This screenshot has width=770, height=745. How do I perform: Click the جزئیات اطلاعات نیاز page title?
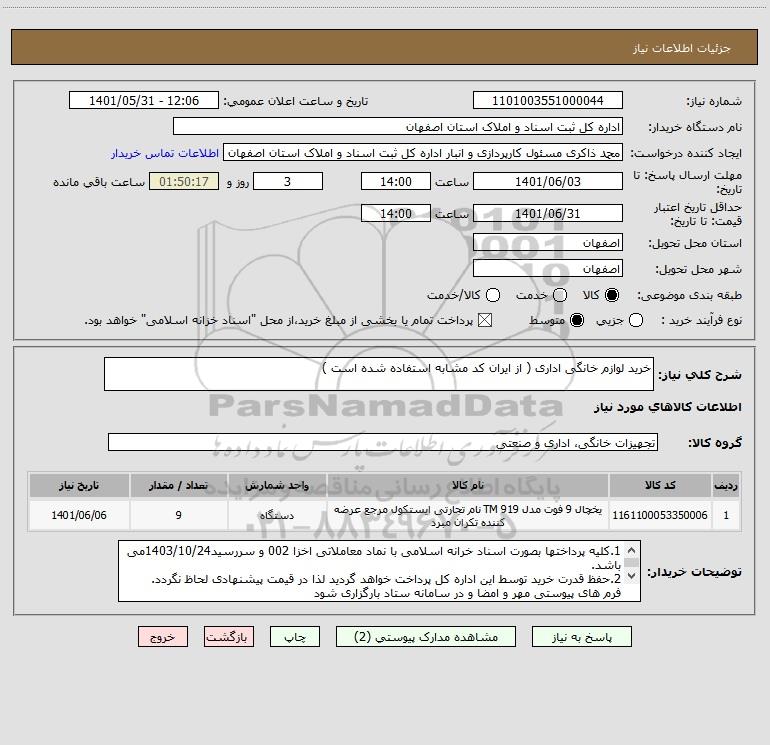click(x=682, y=48)
